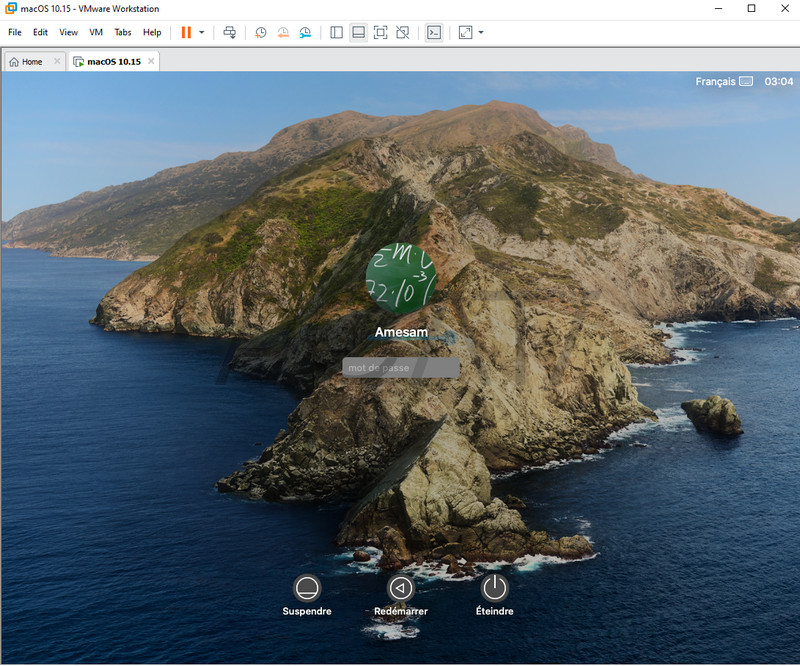Close the macOS 10.15 tab

pyautogui.click(x=151, y=61)
